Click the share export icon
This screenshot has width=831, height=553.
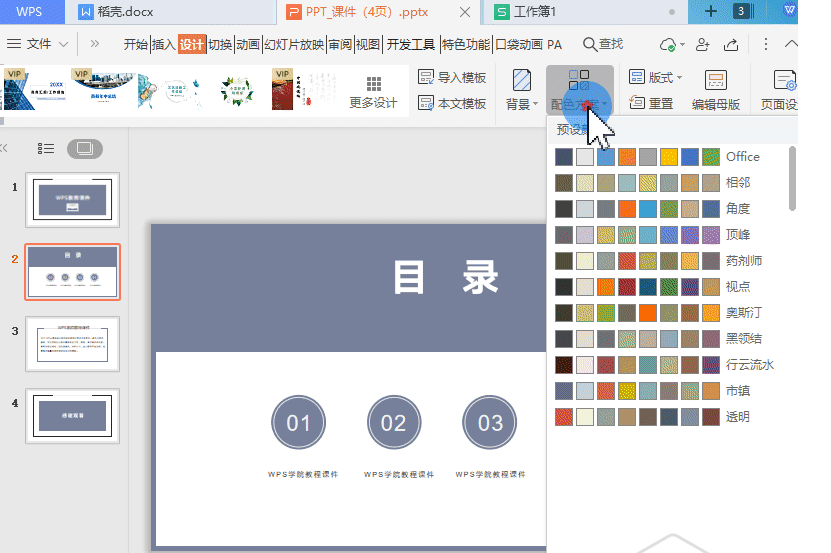point(731,45)
